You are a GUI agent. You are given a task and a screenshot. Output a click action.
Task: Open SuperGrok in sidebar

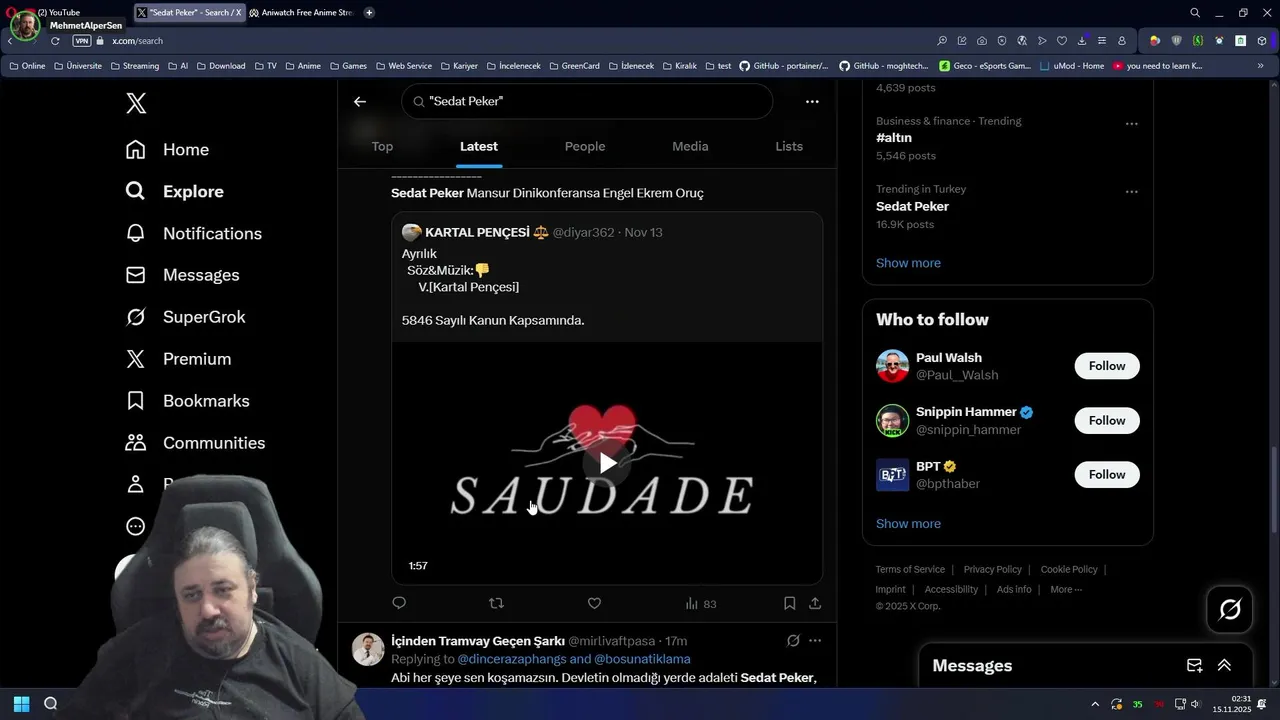185,317
